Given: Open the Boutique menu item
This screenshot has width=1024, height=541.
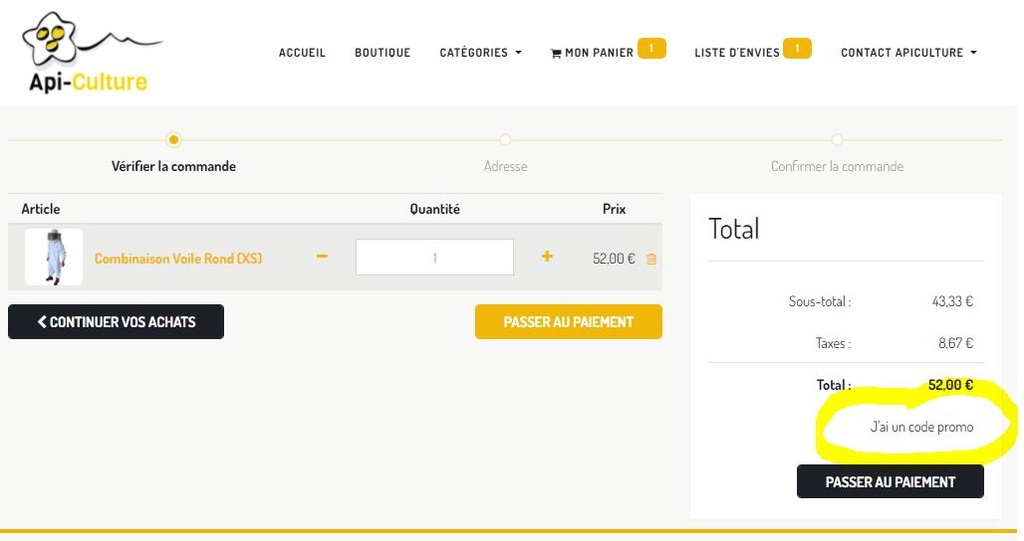Looking at the screenshot, I should click(382, 53).
